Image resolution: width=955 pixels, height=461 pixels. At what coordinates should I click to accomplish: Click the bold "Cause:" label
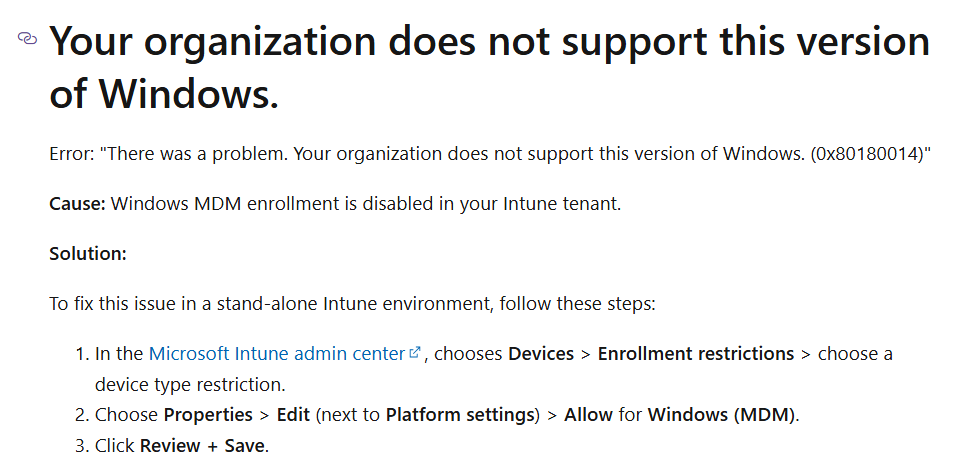pos(78,204)
